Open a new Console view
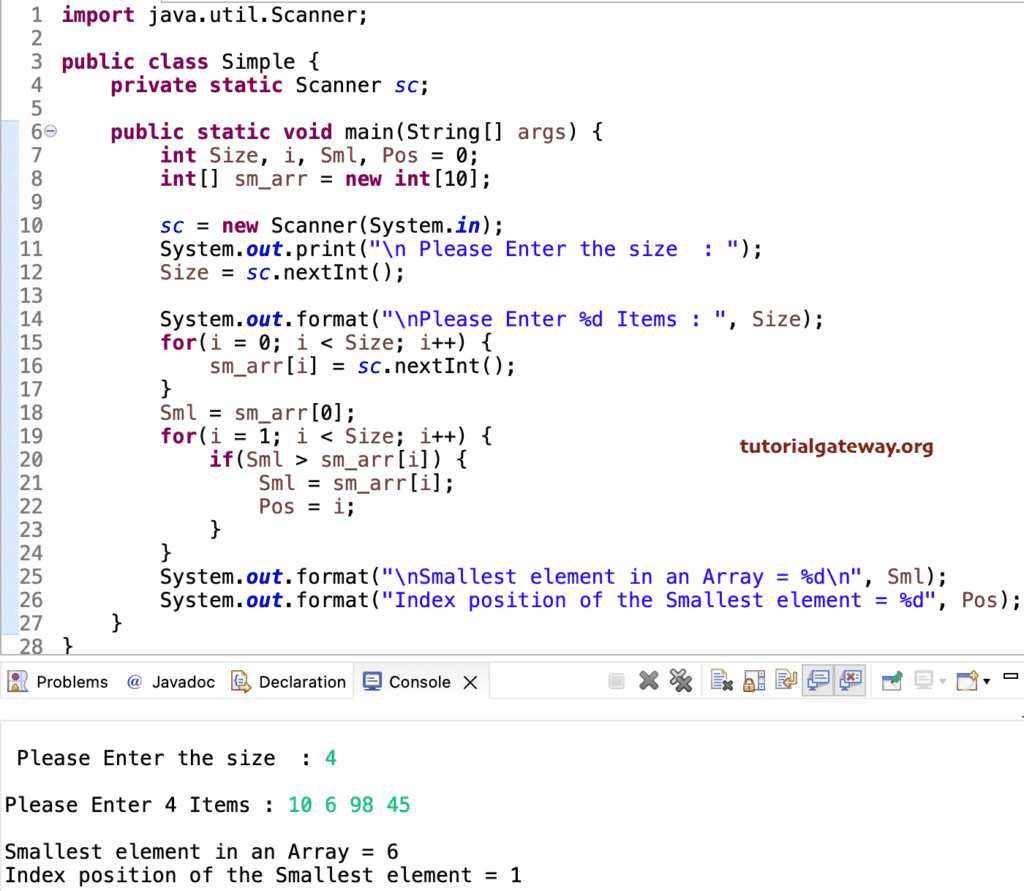The image size is (1024, 891). pyautogui.click(x=967, y=679)
